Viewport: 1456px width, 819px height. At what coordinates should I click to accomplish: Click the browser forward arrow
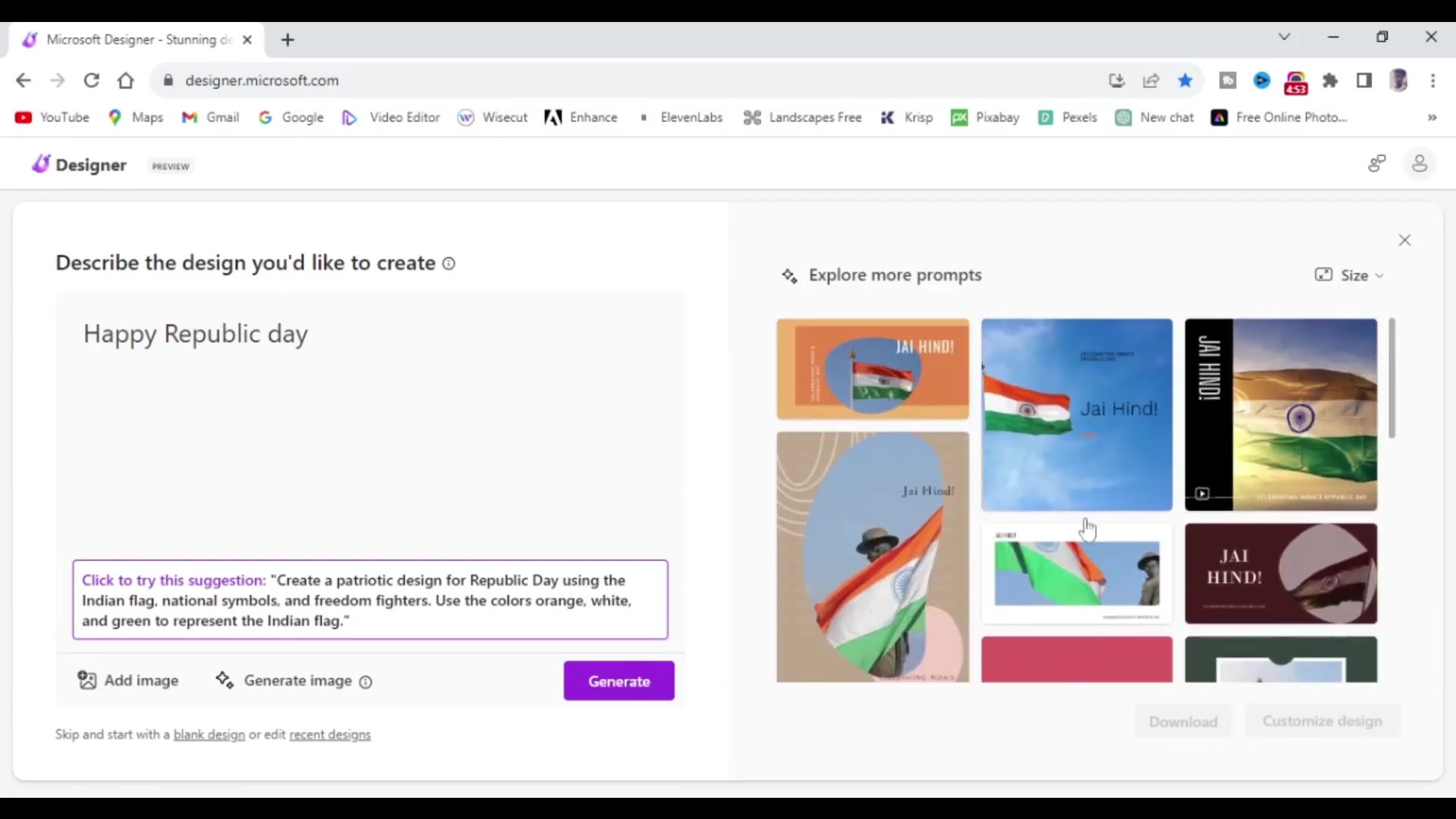pos(58,80)
